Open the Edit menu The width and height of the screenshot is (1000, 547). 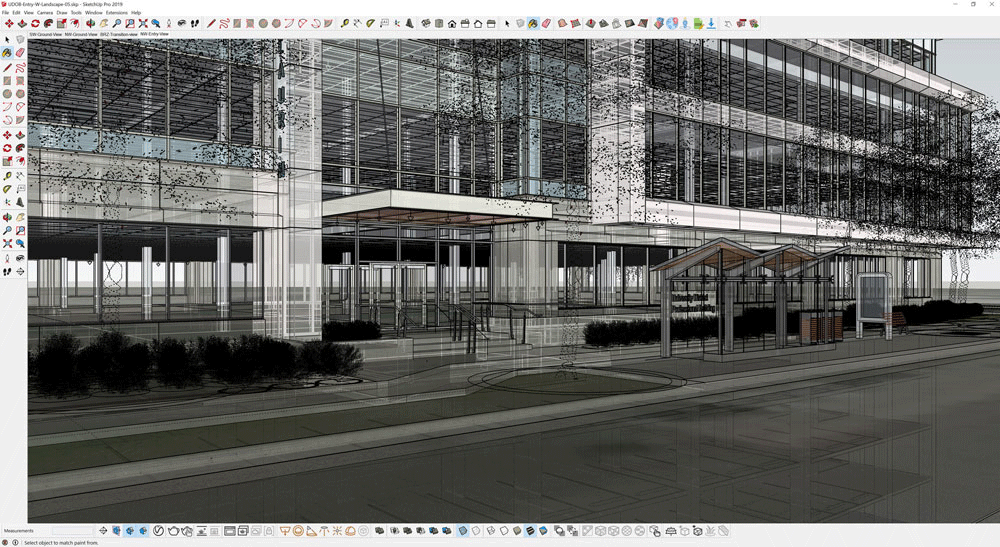click(16, 12)
